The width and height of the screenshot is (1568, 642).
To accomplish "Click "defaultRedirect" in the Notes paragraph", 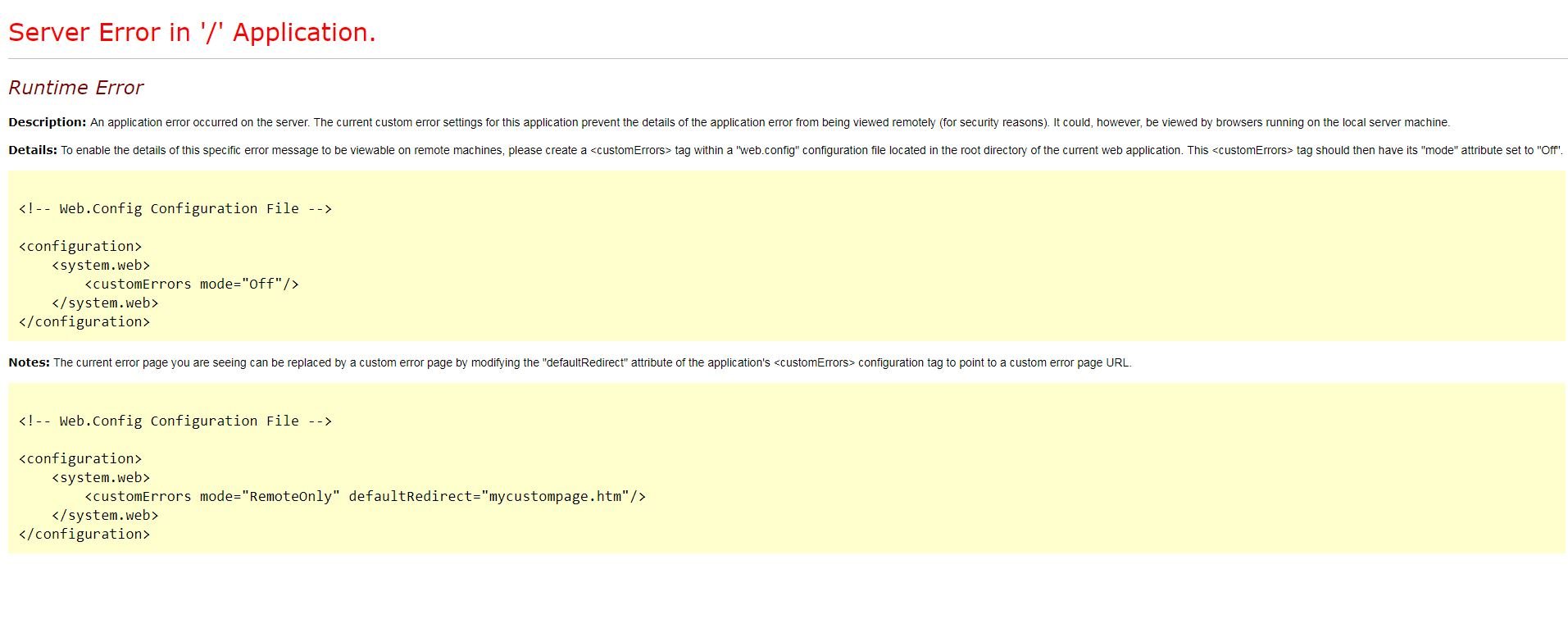I will (584, 362).
